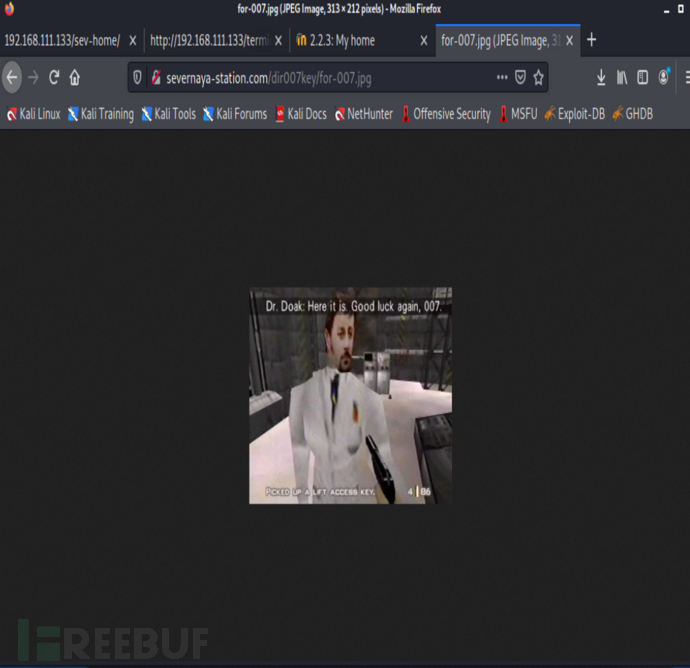Bookmark this page with the star
690x668 pixels.
coord(539,78)
